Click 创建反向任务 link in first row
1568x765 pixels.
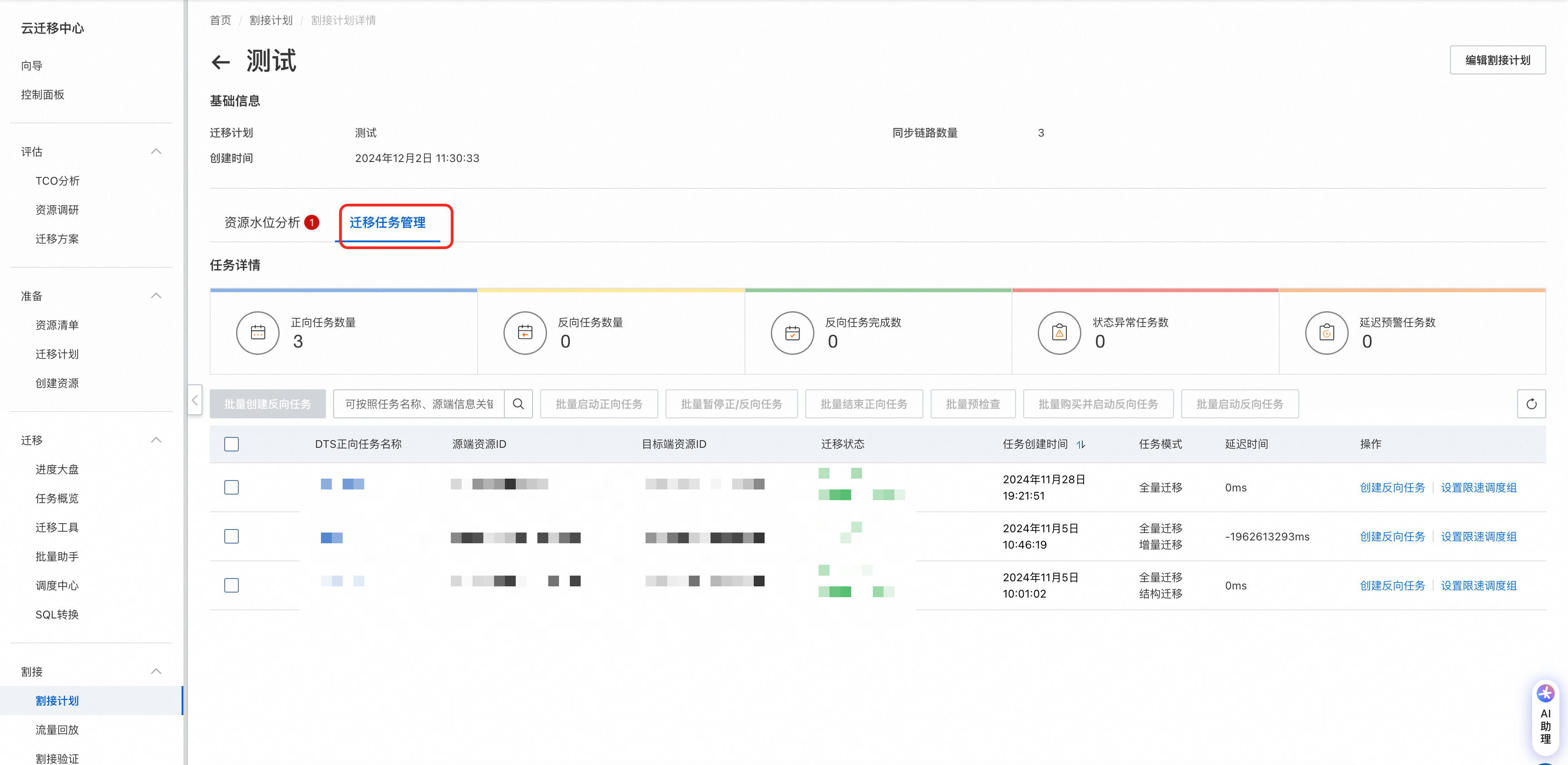click(1392, 487)
